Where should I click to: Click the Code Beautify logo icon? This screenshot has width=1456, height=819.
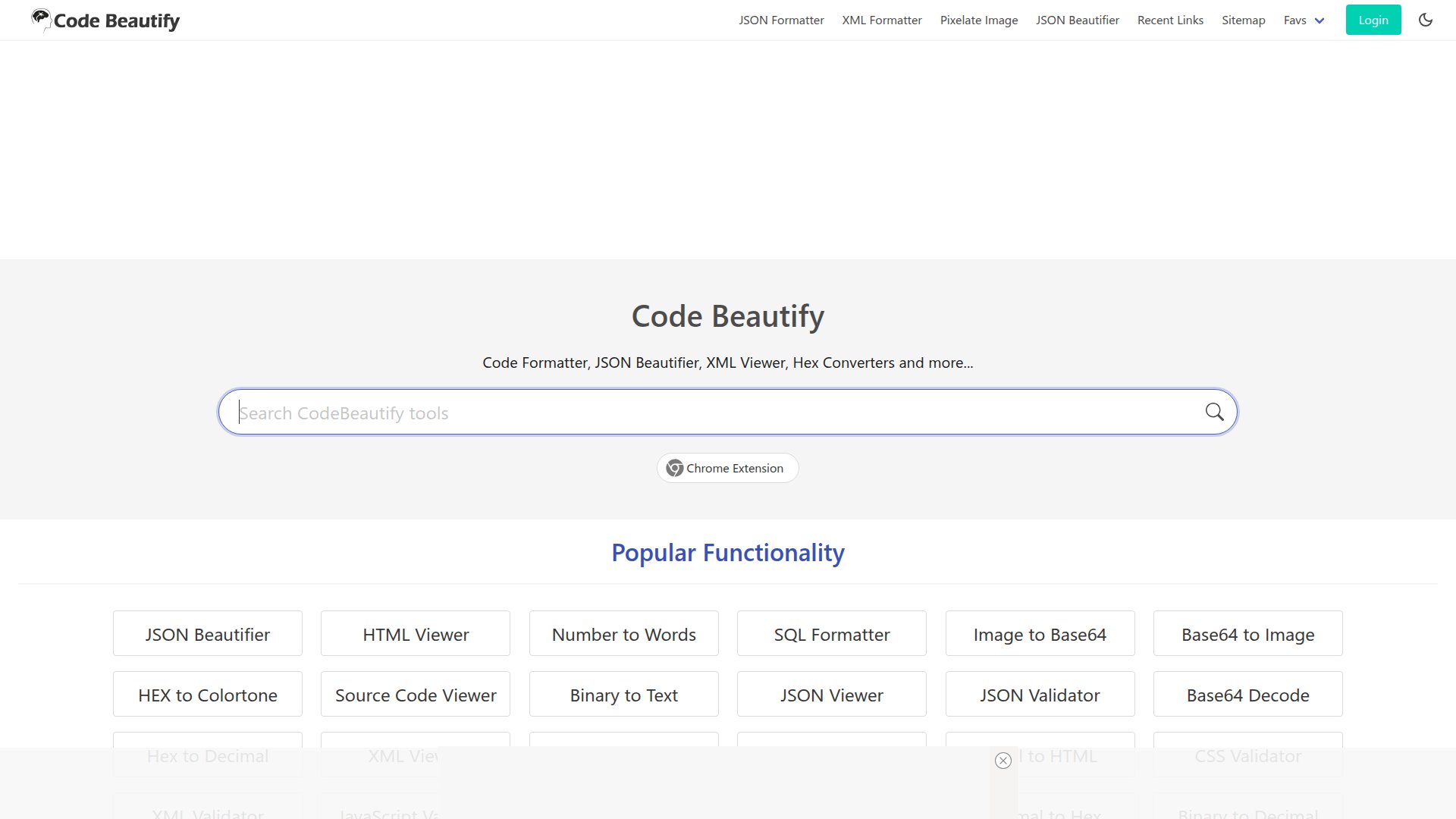pos(41,19)
